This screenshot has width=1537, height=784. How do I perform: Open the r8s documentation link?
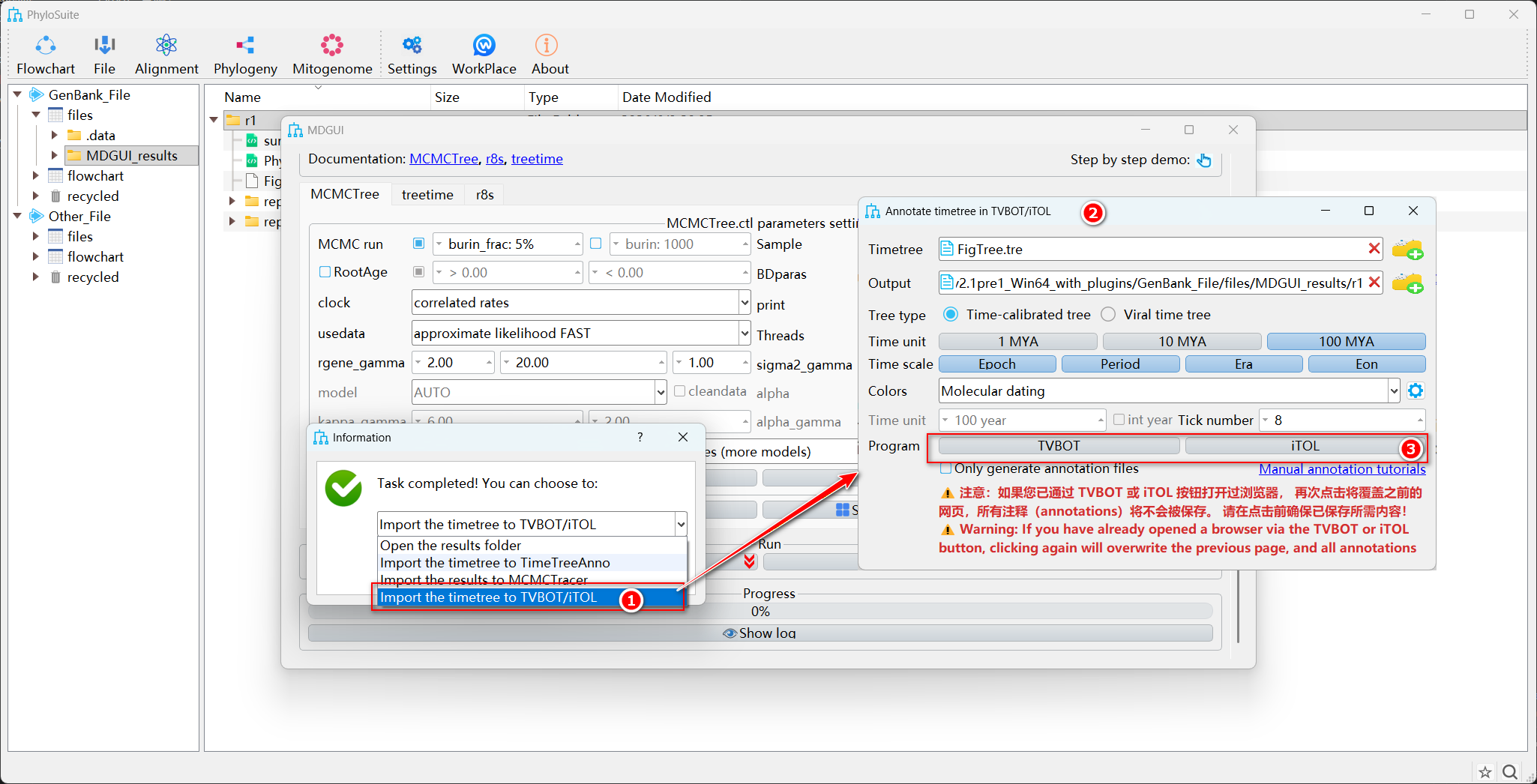tap(495, 159)
